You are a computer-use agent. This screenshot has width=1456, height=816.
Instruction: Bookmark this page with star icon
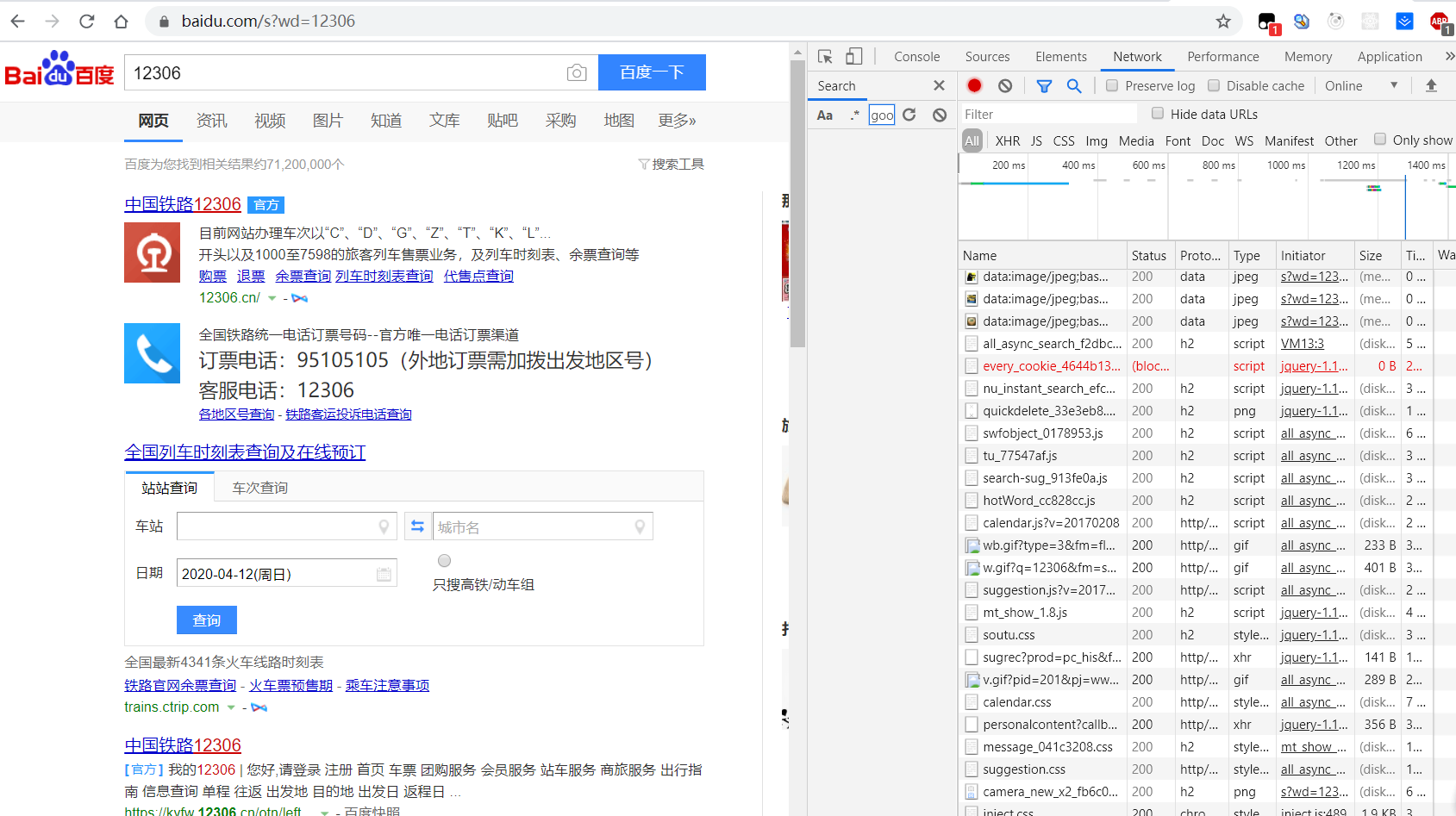pyautogui.click(x=1223, y=22)
